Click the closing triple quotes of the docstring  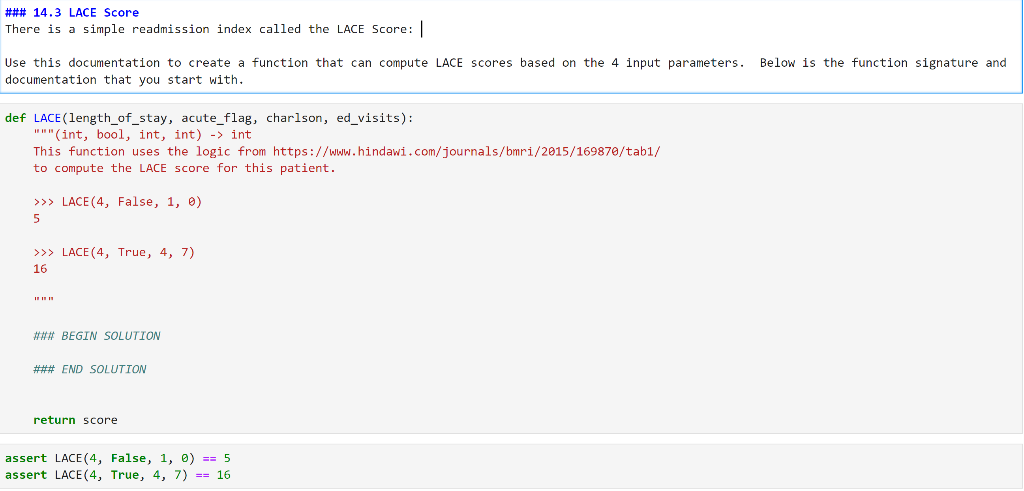click(x=44, y=299)
